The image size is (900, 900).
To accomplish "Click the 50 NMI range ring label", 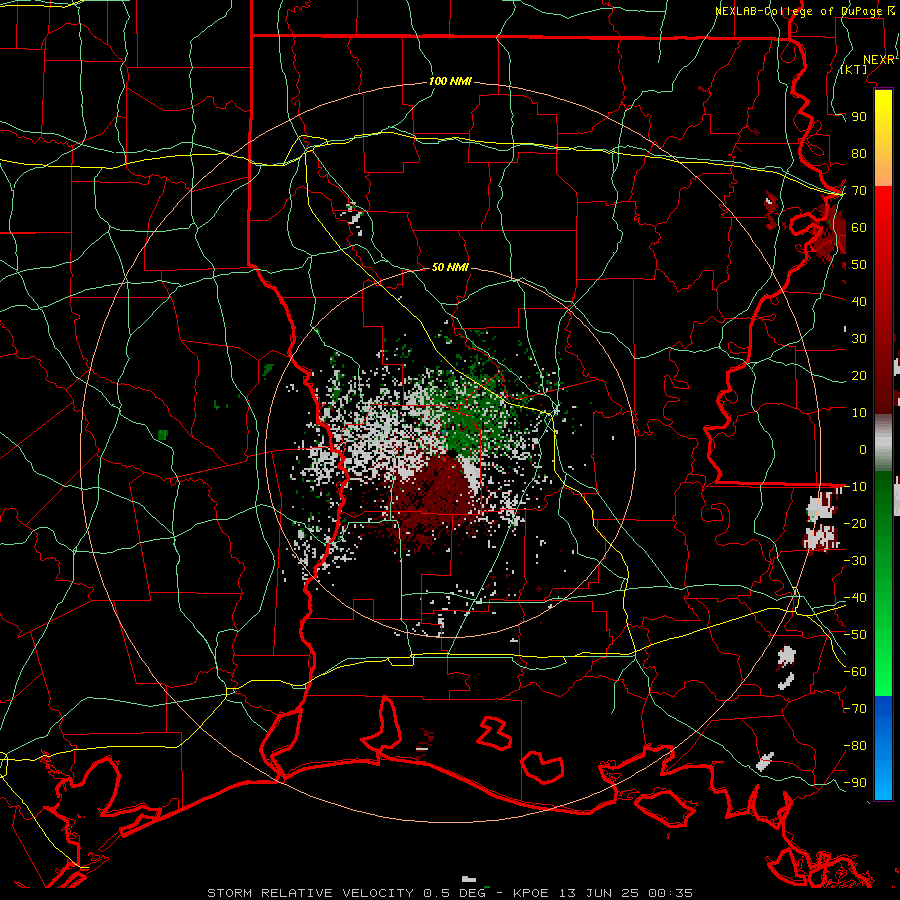I will click(450, 267).
